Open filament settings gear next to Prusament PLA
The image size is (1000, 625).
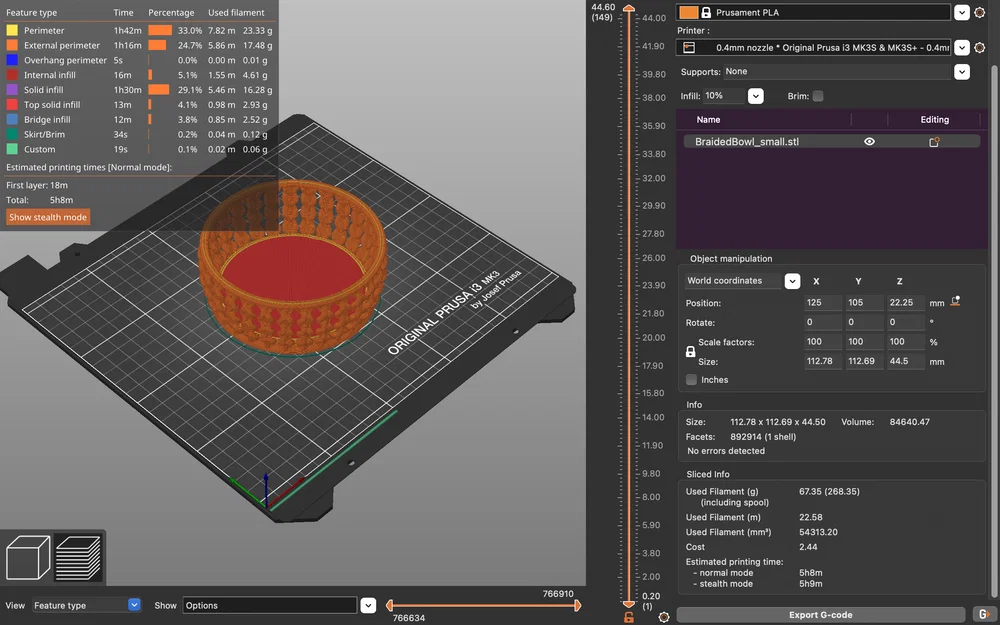pos(978,13)
